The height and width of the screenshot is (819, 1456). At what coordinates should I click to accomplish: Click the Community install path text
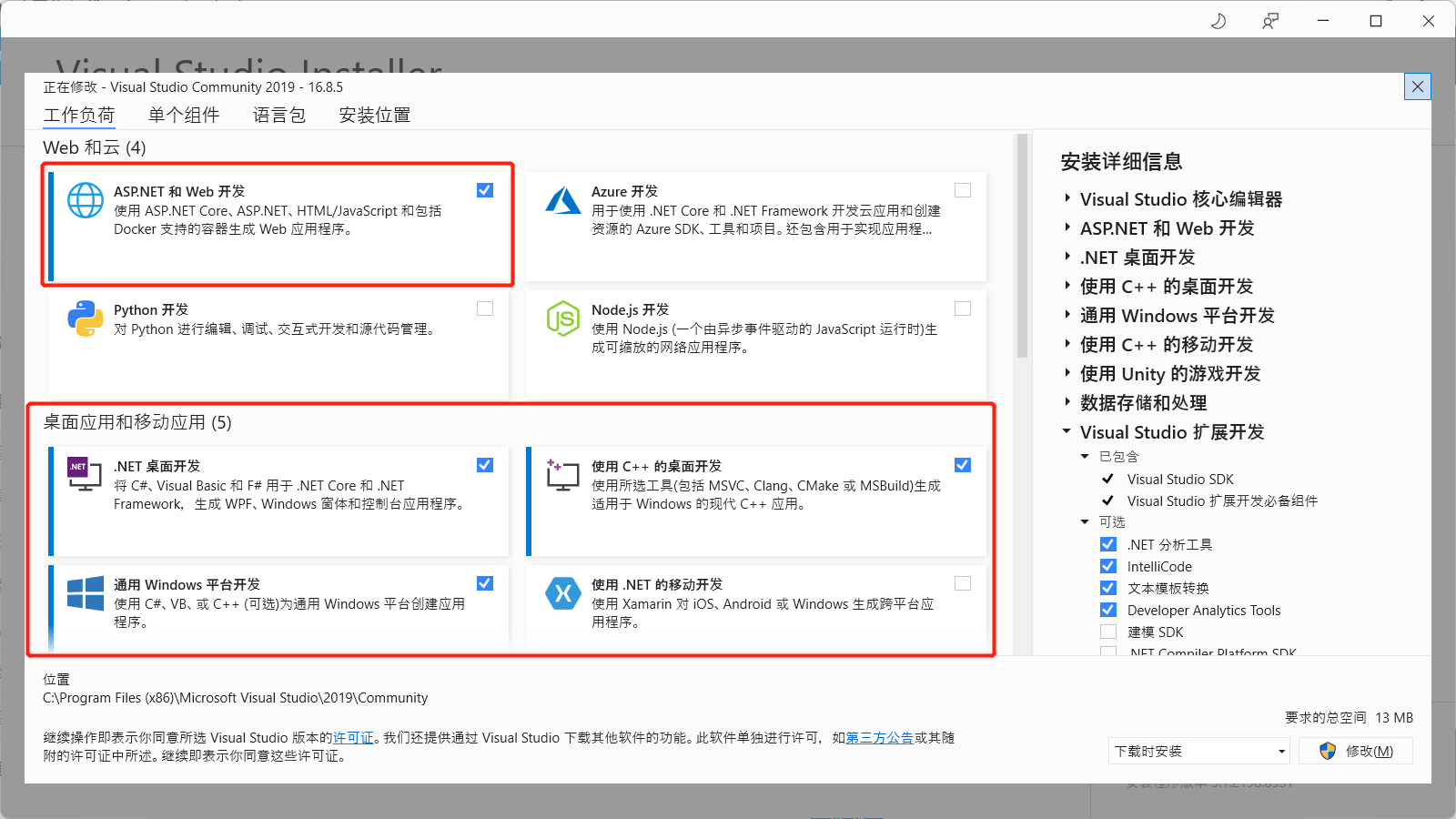pos(235,698)
